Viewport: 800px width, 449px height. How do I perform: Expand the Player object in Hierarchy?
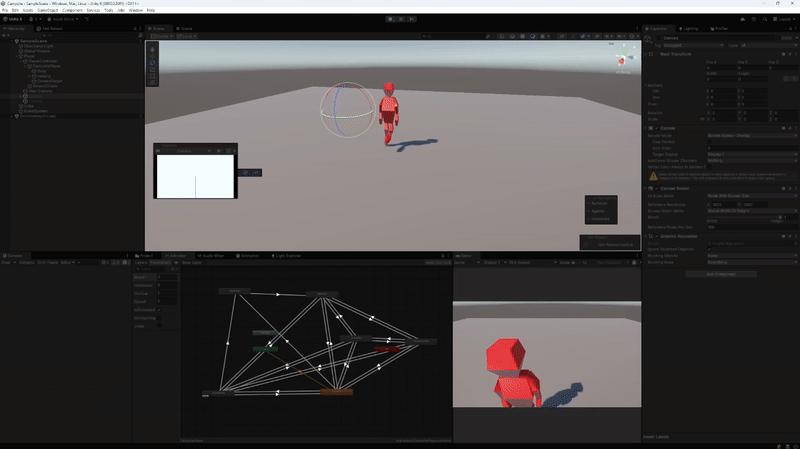[17, 56]
